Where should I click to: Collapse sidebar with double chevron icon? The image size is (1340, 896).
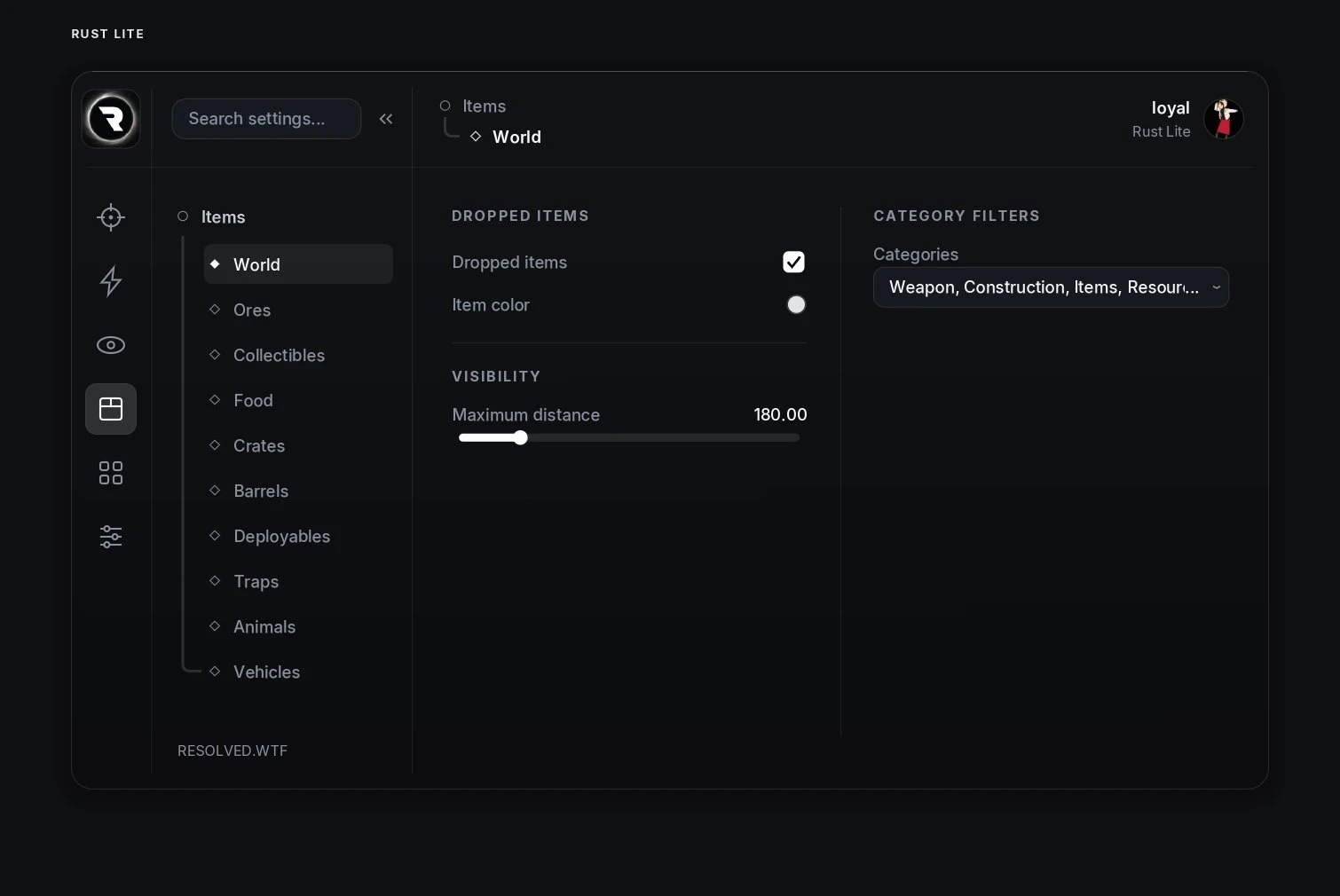[x=386, y=119]
